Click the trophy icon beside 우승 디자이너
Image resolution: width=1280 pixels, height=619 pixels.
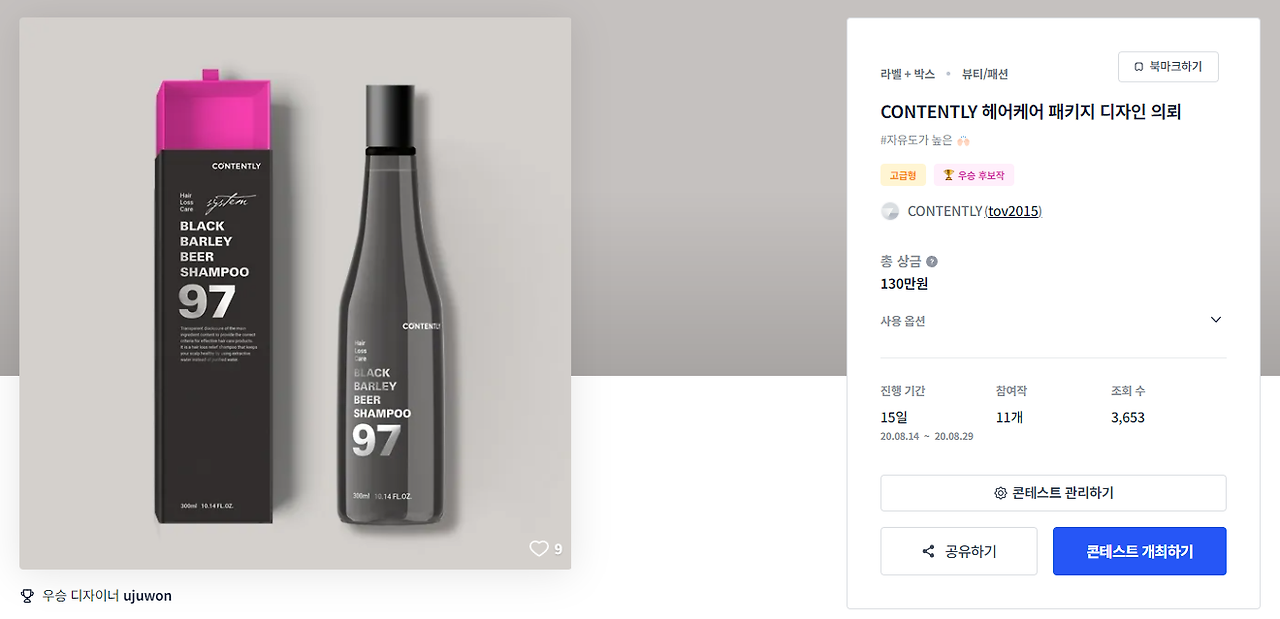point(27,596)
